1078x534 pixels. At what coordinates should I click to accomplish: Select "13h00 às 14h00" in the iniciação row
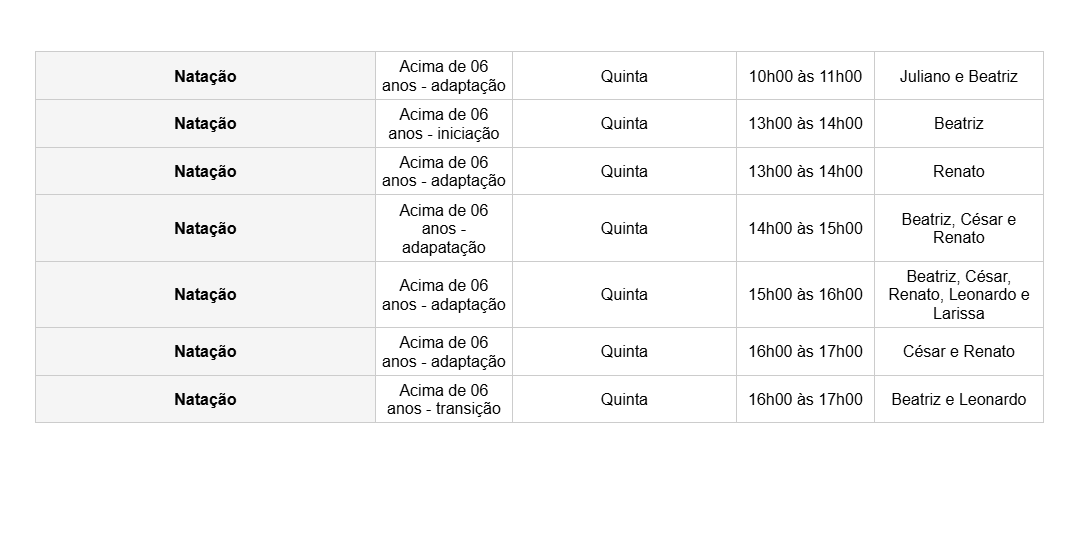[805, 124]
